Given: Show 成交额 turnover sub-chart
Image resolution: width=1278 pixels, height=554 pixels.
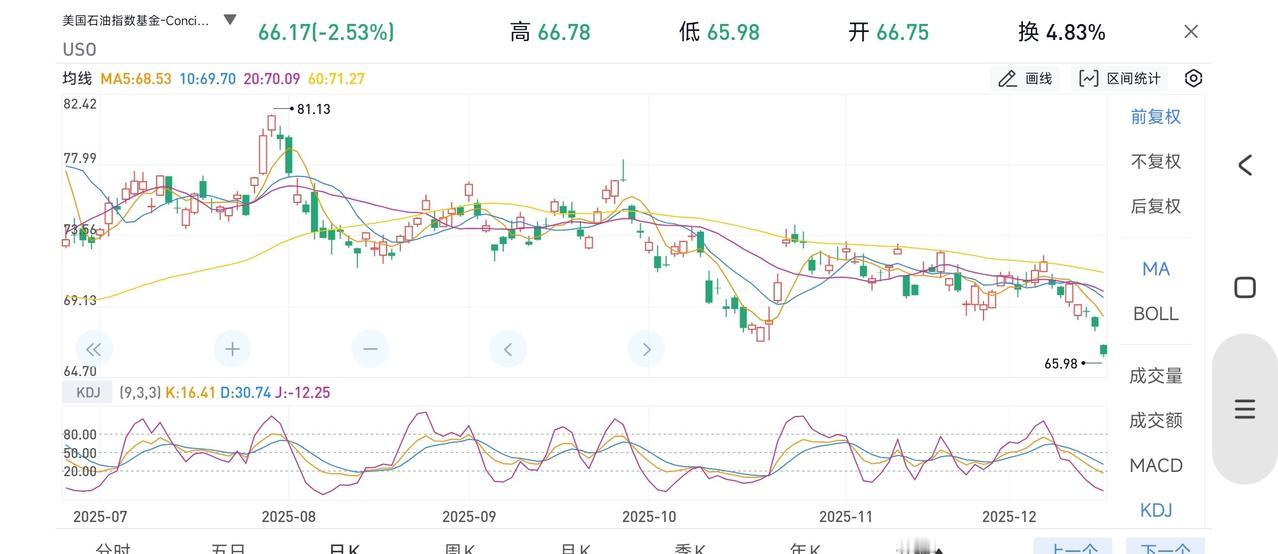Looking at the screenshot, I should click(1156, 420).
